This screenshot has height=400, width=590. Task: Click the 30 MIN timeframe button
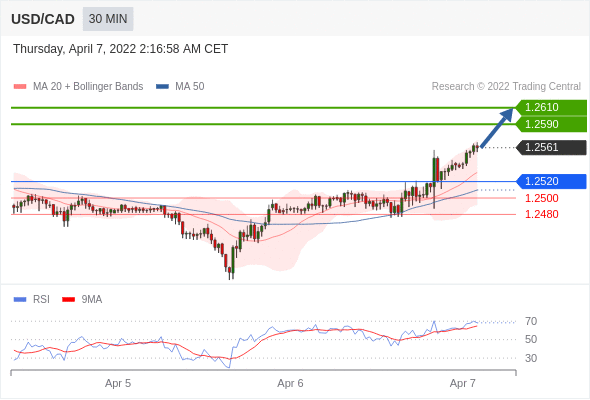click(108, 19)
